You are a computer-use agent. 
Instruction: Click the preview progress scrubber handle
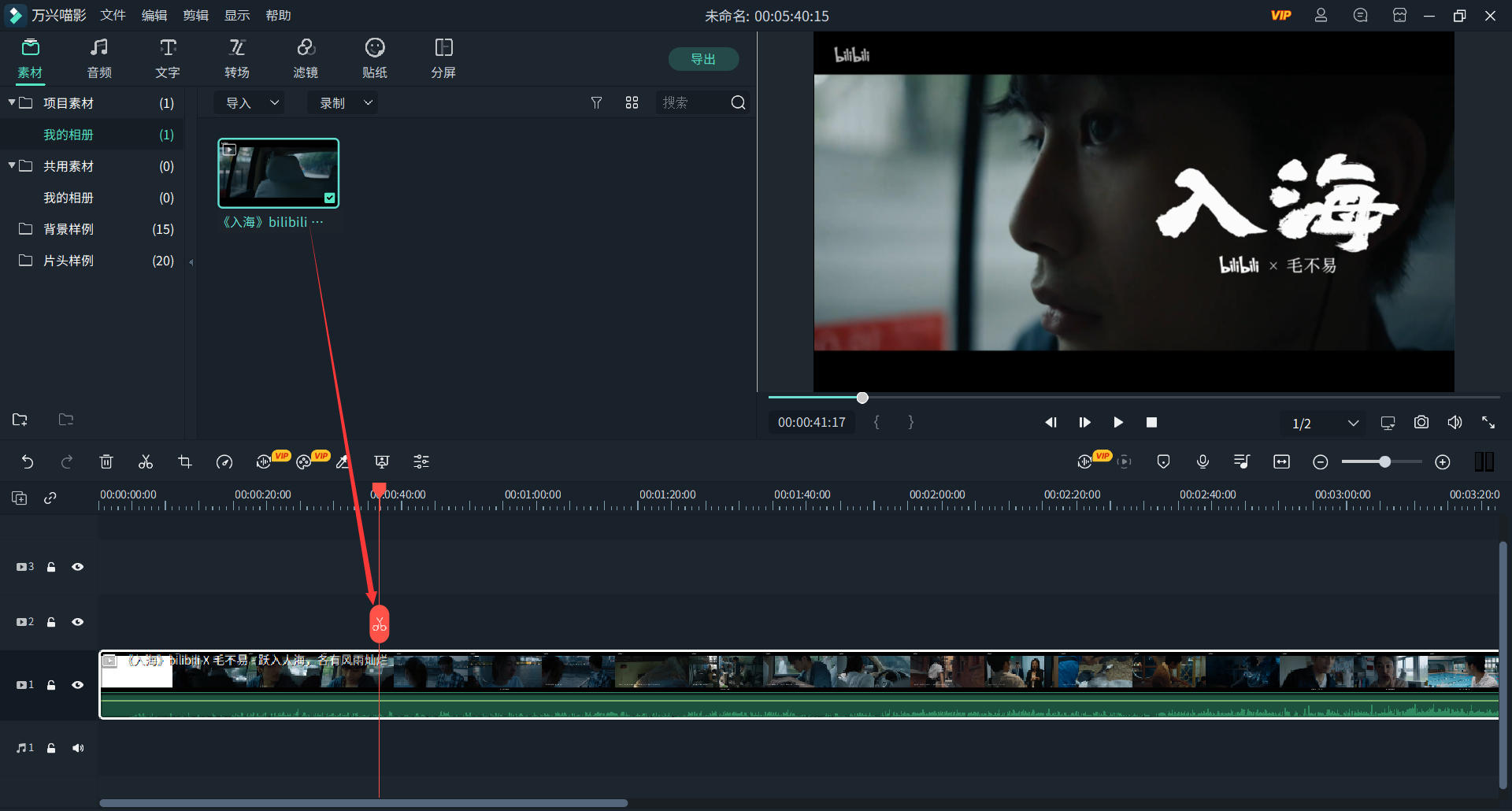[x=862, y=398]
